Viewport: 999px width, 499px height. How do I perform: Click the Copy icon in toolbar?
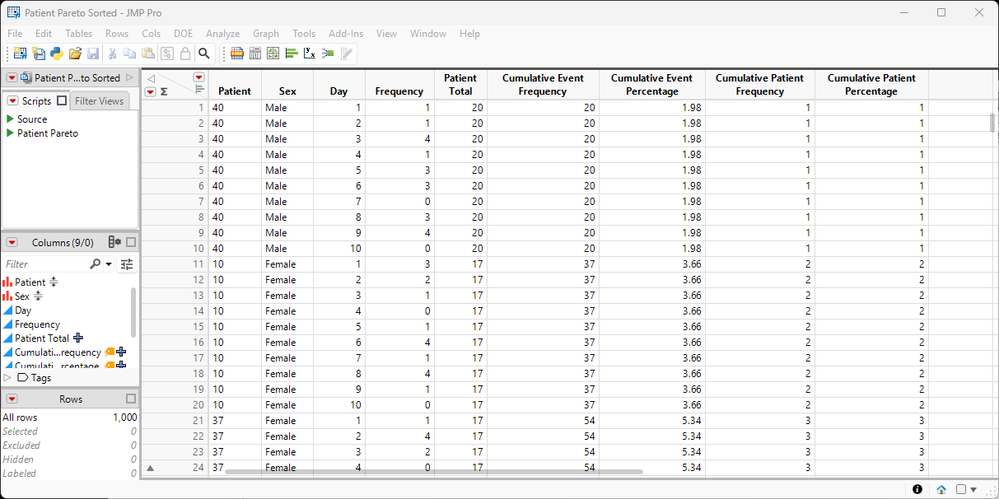(x=130, y=54)
